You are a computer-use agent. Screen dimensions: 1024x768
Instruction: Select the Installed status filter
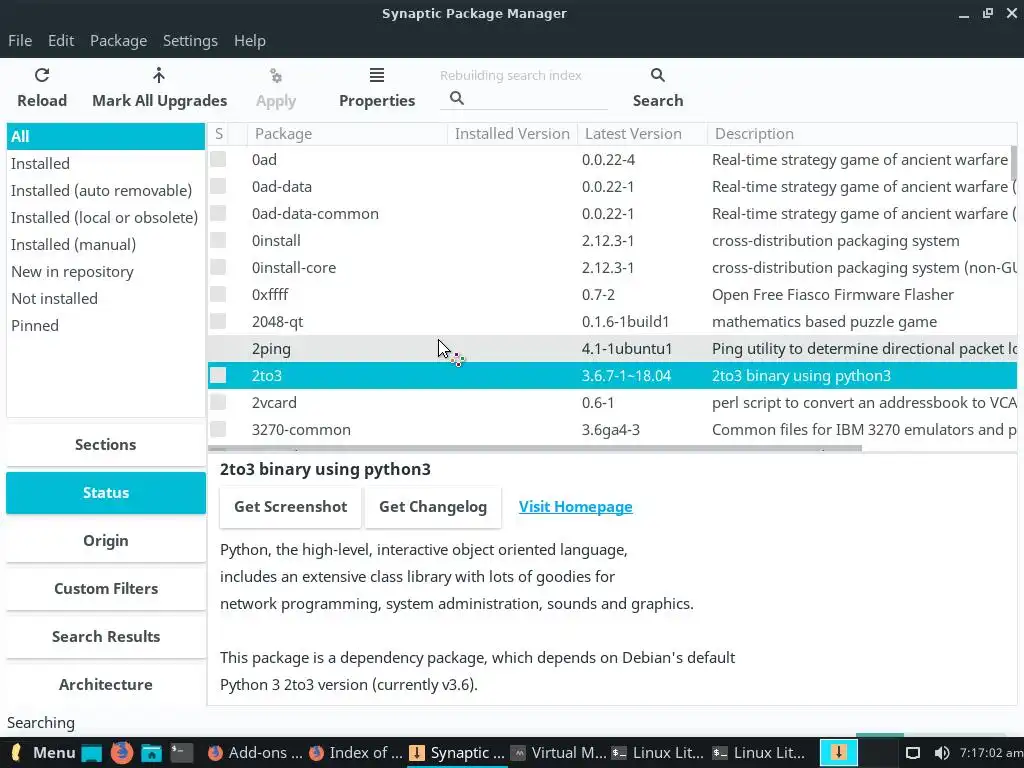pos(106,163)
